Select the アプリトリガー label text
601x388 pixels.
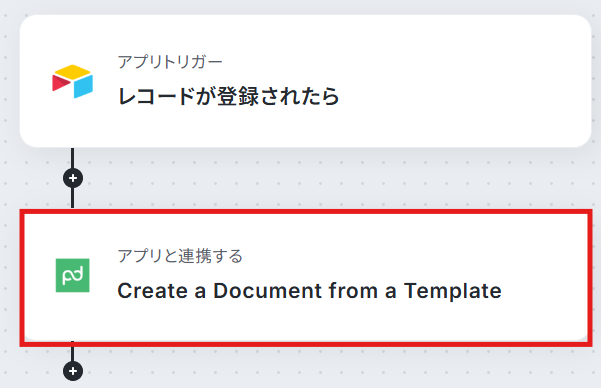point(170,62)
